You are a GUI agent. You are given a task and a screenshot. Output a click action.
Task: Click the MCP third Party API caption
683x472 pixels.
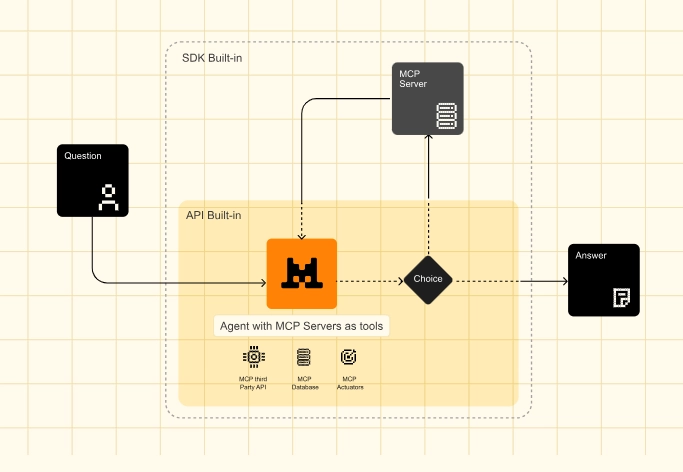pyautogui.click(x=253, y=383)
